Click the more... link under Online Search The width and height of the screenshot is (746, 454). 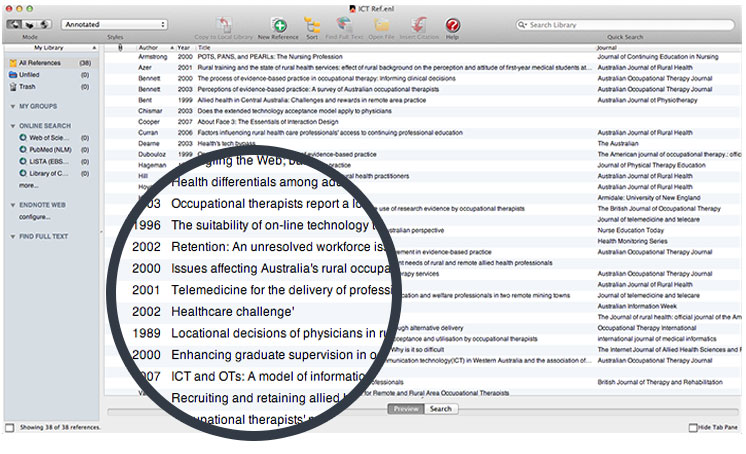[x=29, y=185]
